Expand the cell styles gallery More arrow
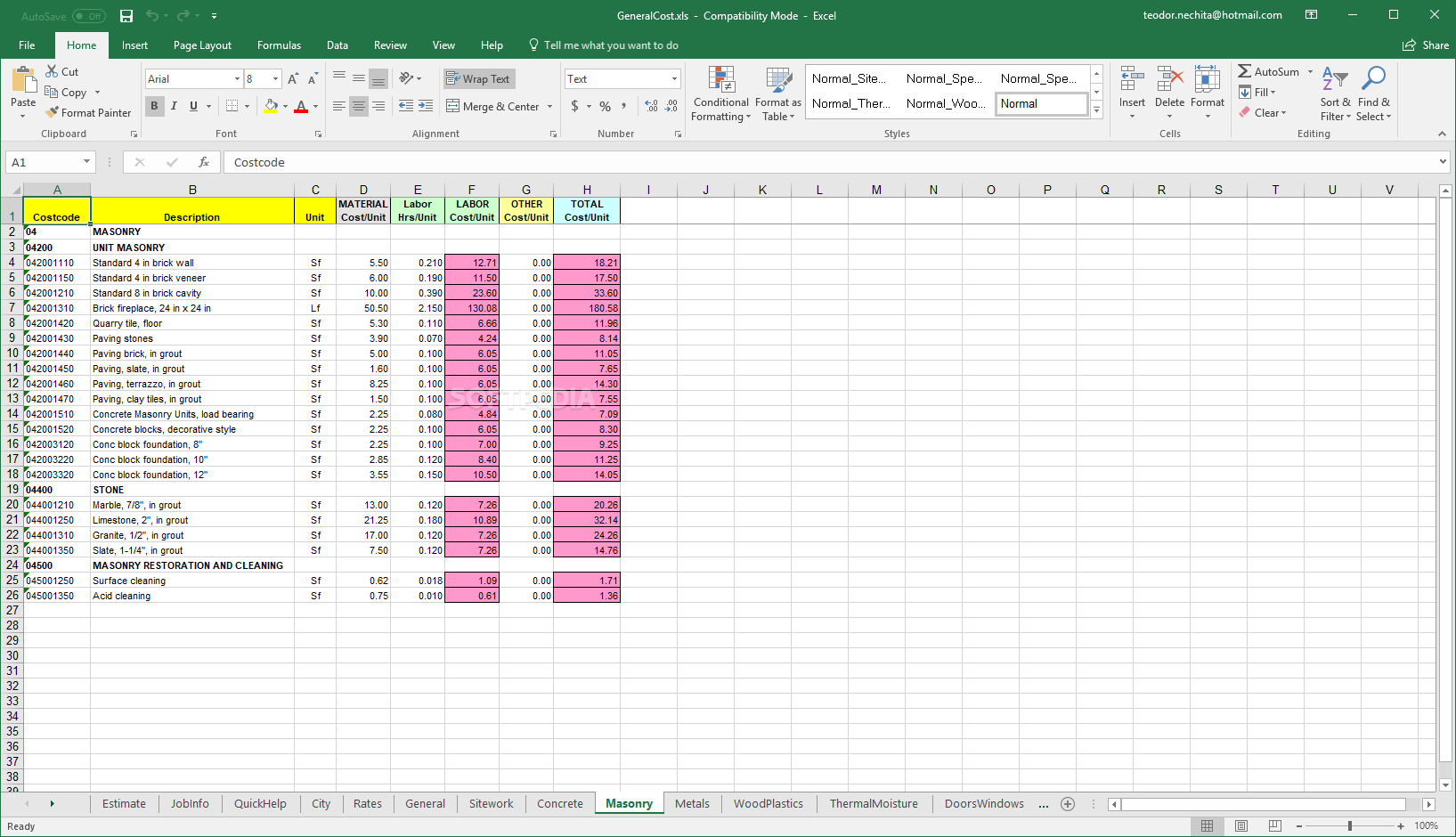Image resolution: width=1456 pixels, height=837 pixels. coord(1097,110)
